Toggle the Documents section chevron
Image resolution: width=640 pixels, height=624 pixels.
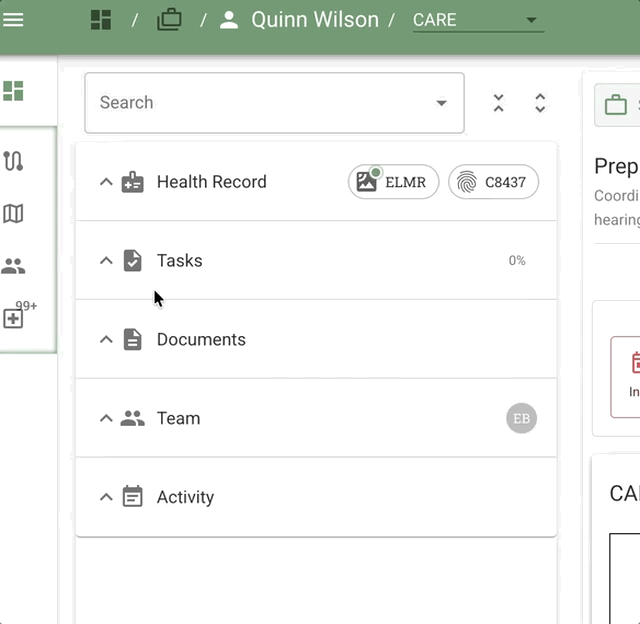tap(106, 340)
